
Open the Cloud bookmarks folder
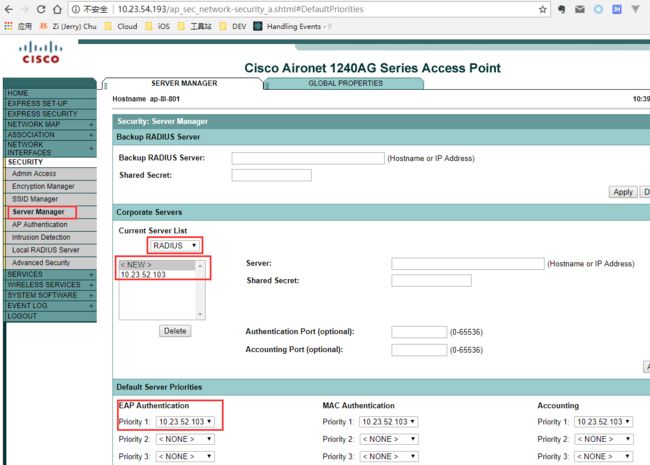pyautogui.click(x=121, y=26)
